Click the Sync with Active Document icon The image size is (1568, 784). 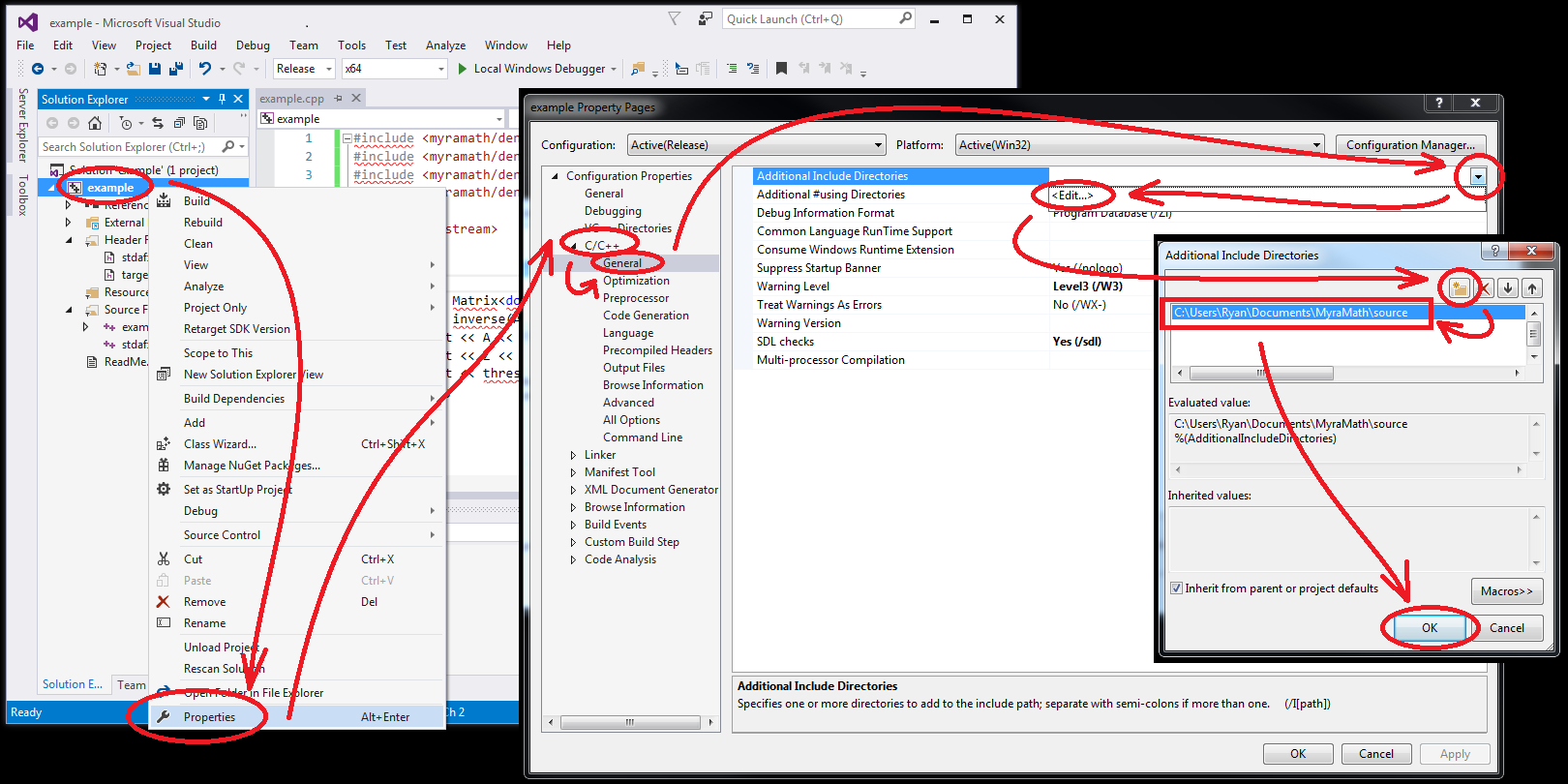(158, 123)
